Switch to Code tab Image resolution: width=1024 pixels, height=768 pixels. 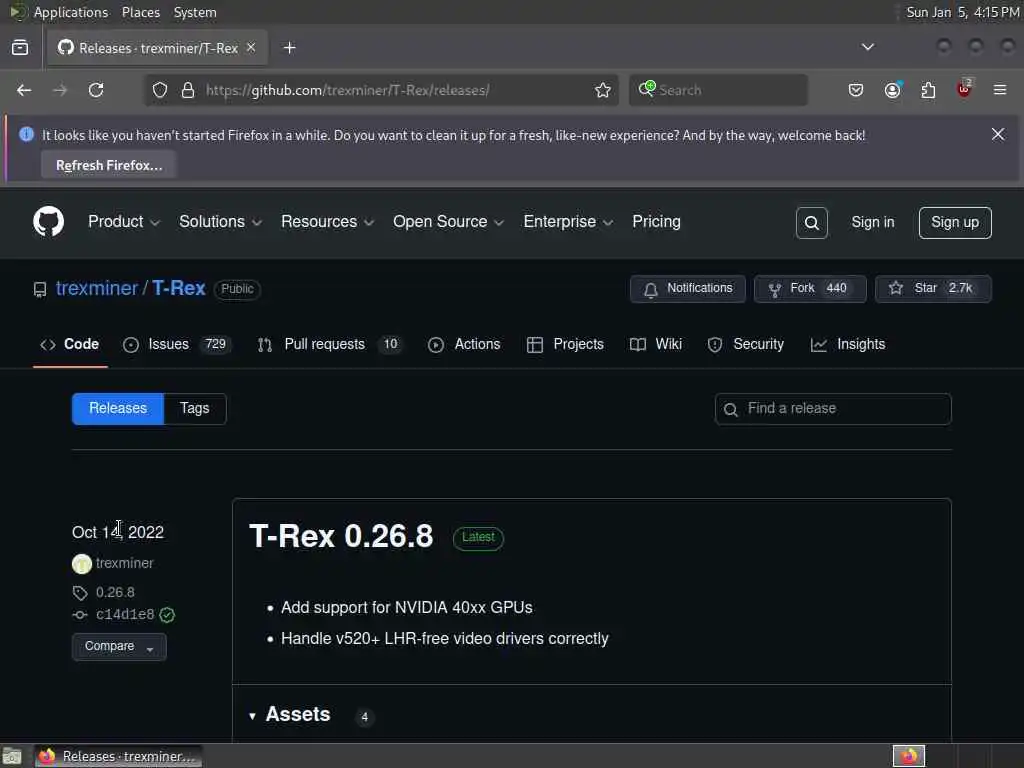70,344
